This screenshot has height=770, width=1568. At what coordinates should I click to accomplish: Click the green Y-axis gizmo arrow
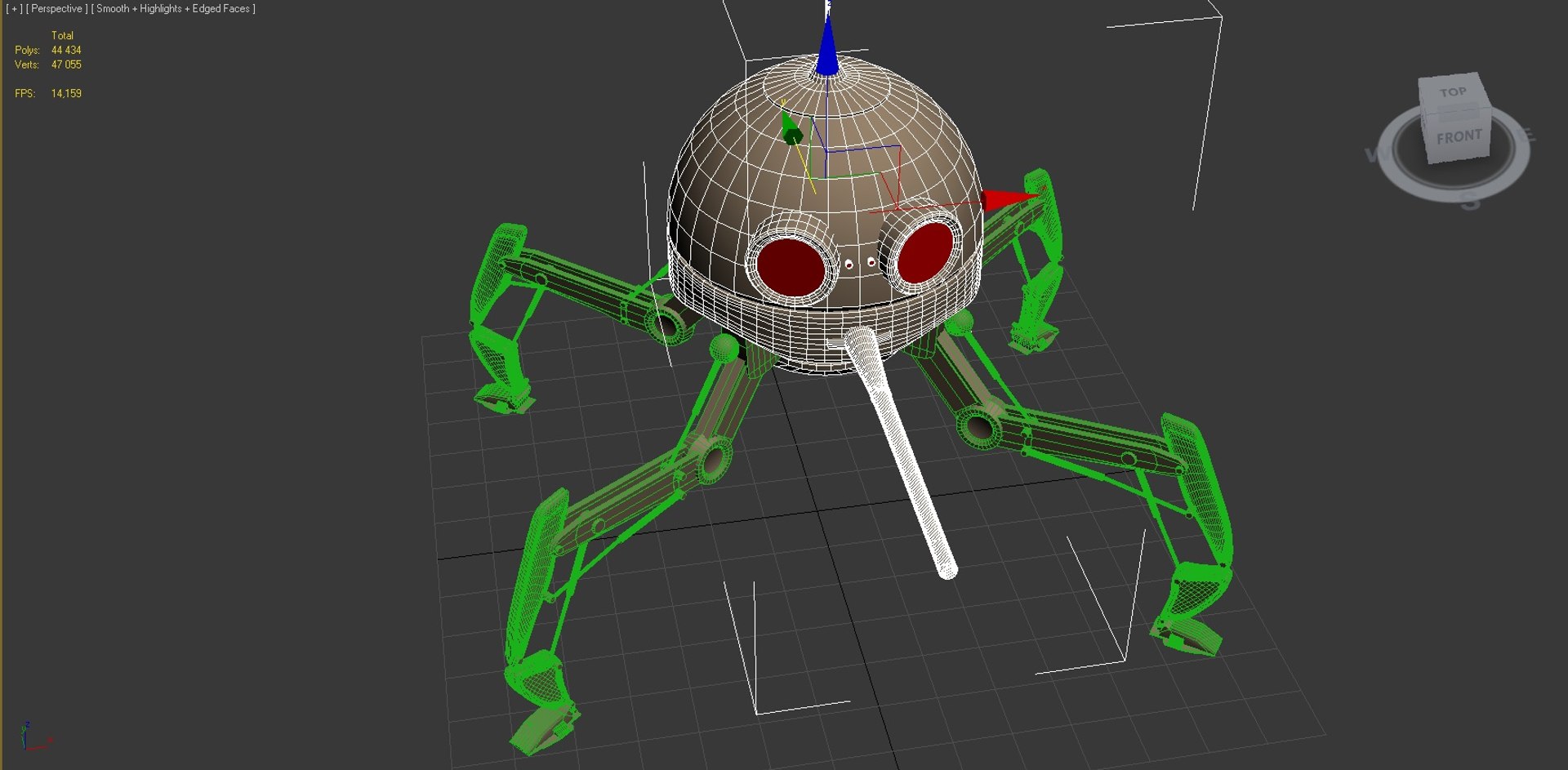coord(791,129)
